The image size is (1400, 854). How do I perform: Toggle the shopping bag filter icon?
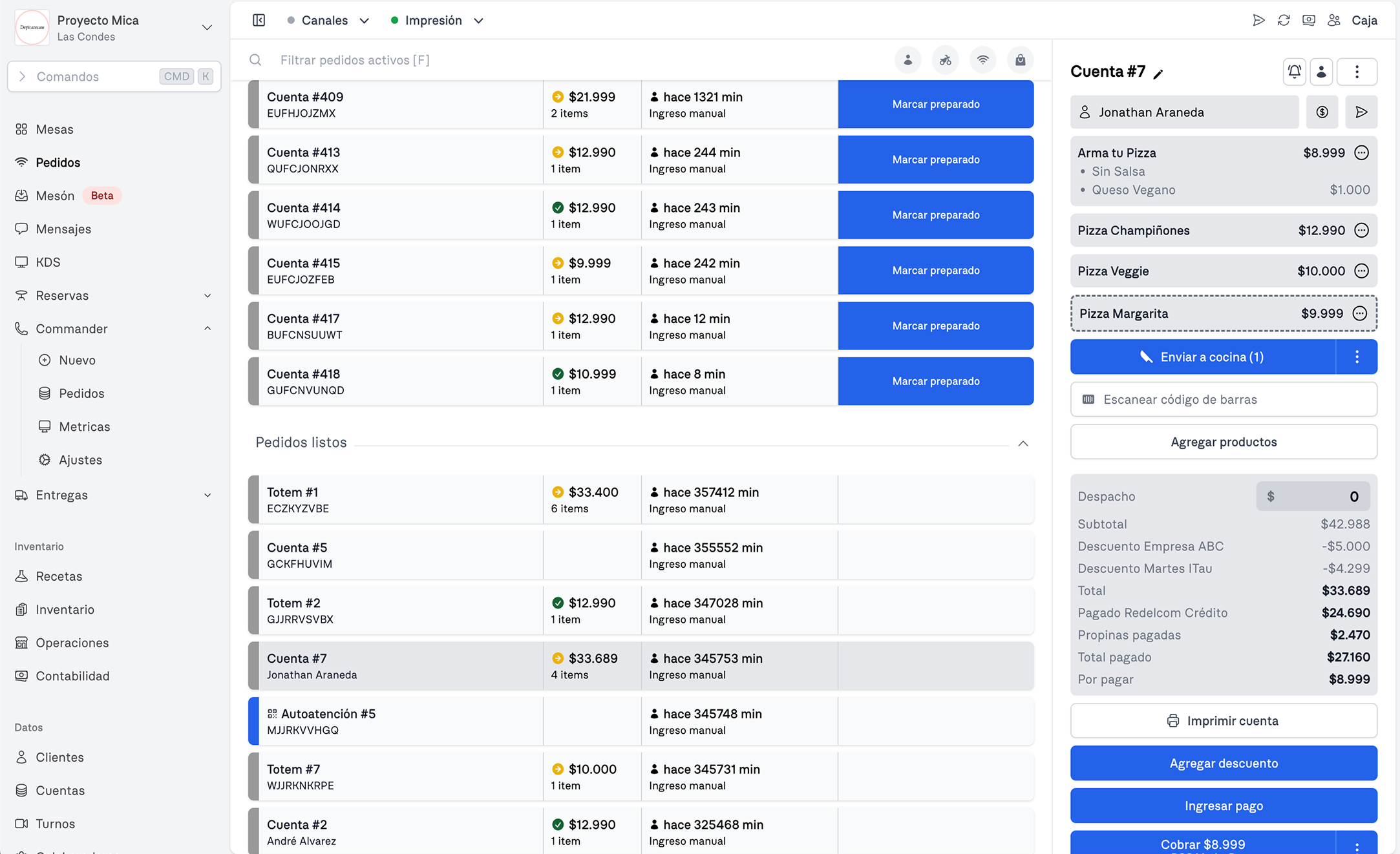point(1020,60)
